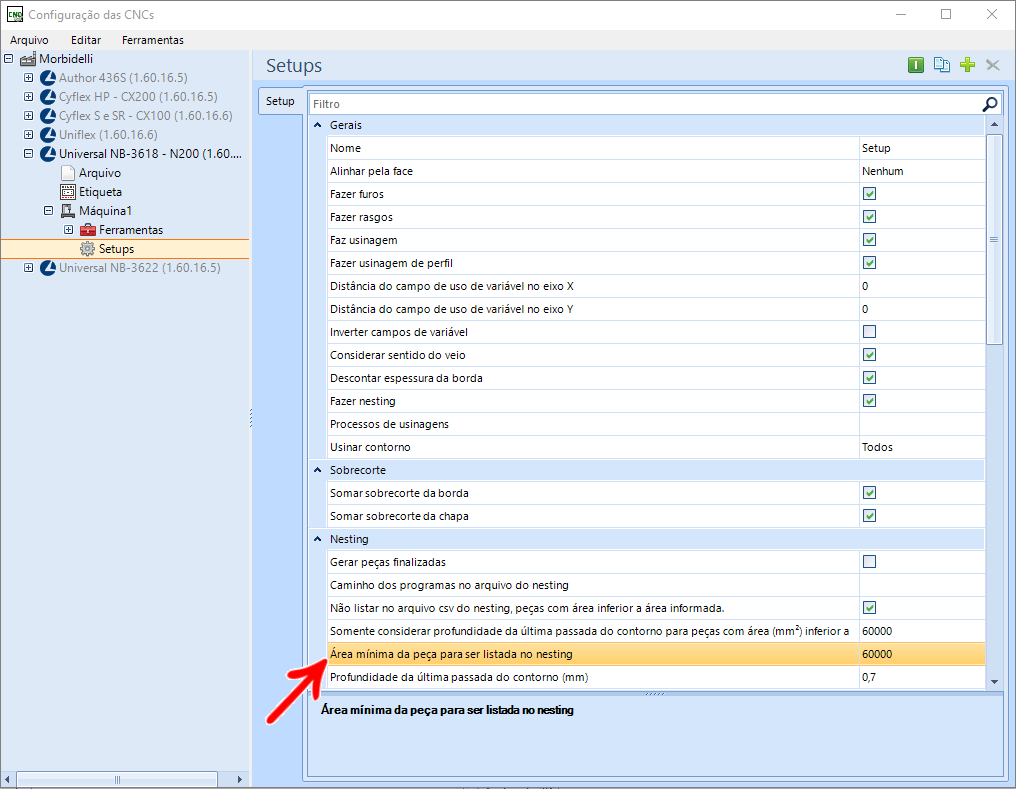Click the Máquina1 machine icon

(x=68, y=211)
